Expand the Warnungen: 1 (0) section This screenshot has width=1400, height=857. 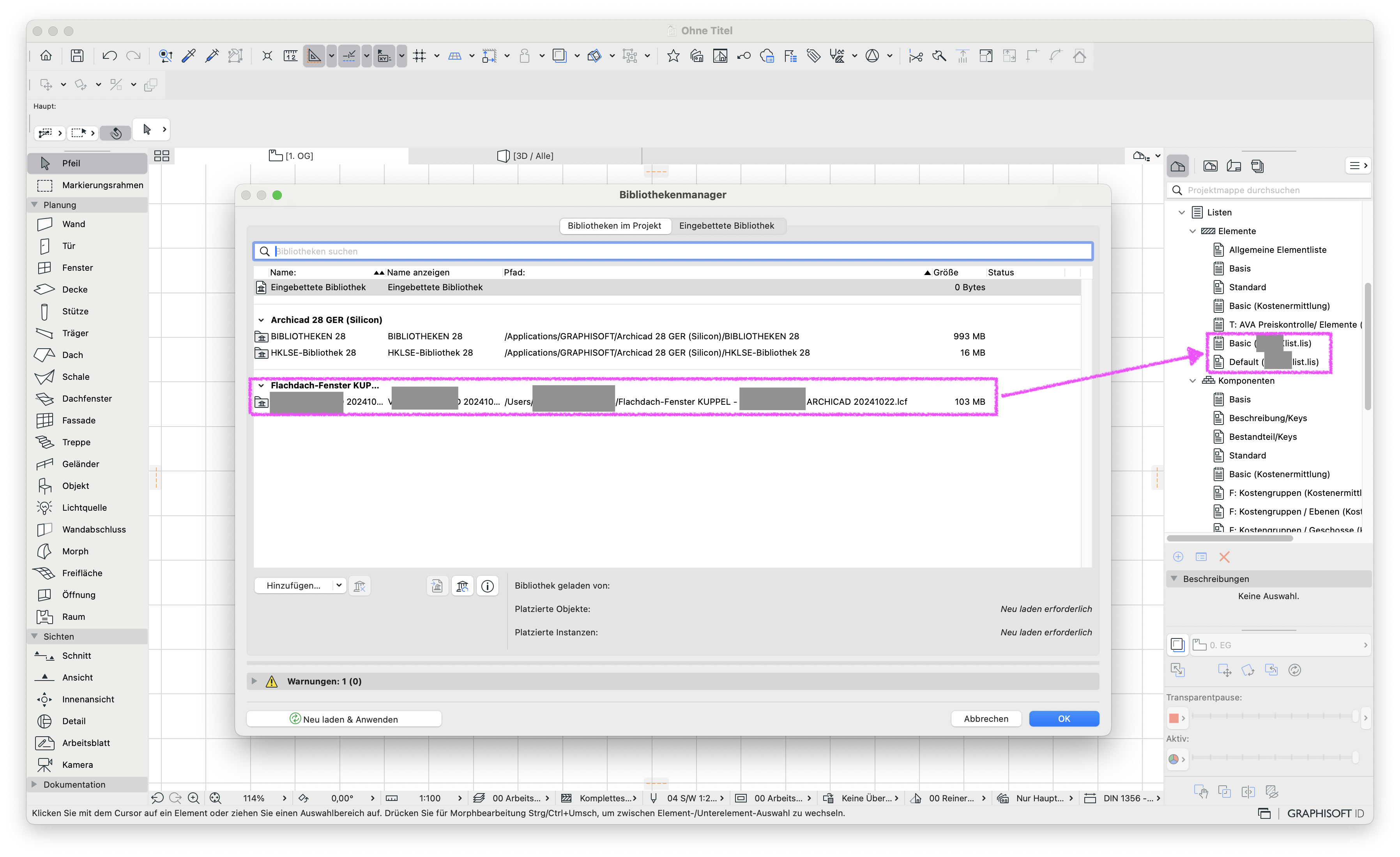point(255,682)
